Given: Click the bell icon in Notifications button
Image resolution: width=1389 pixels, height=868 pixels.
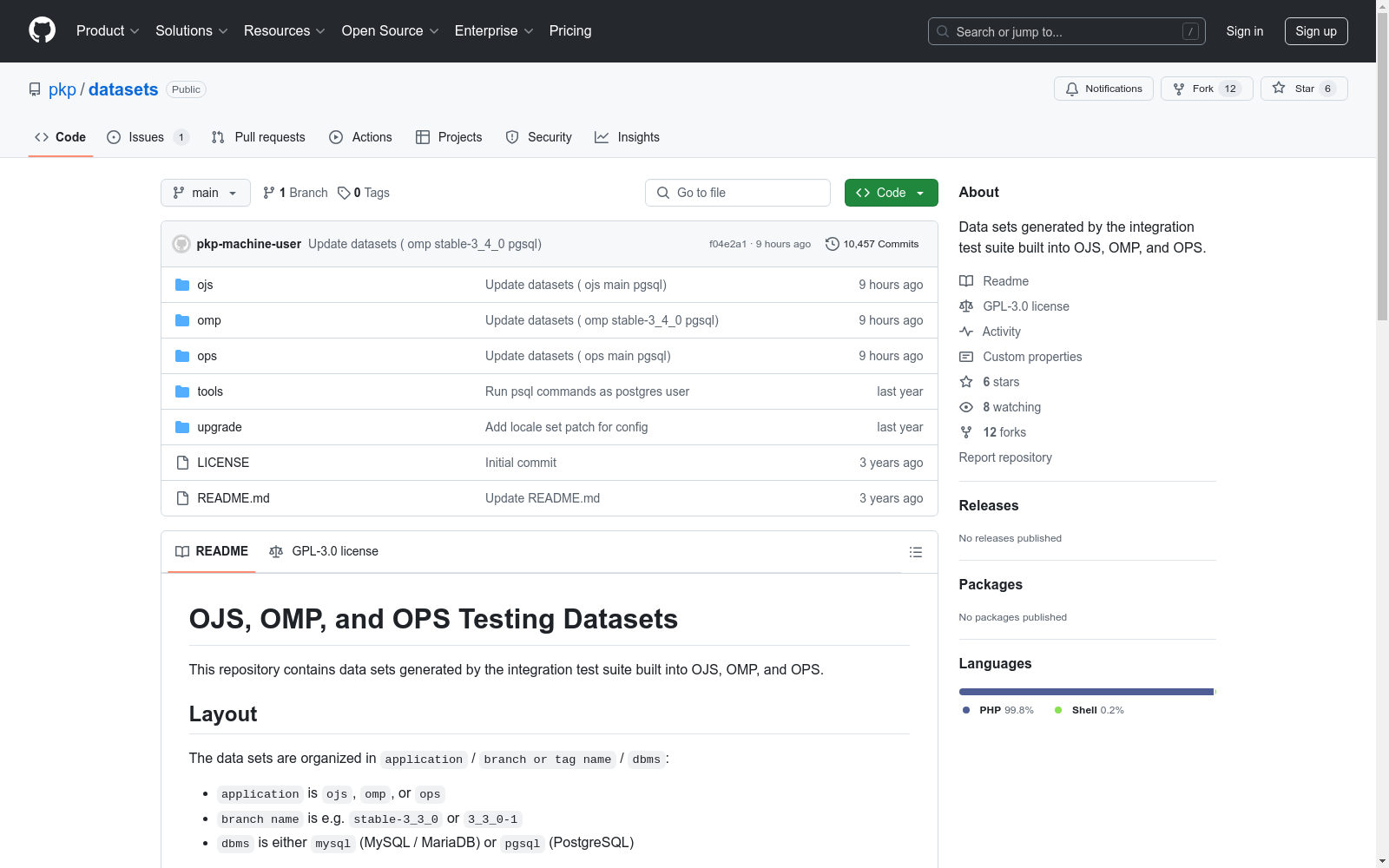Looking at the screenshot, I should [1072, 89].
